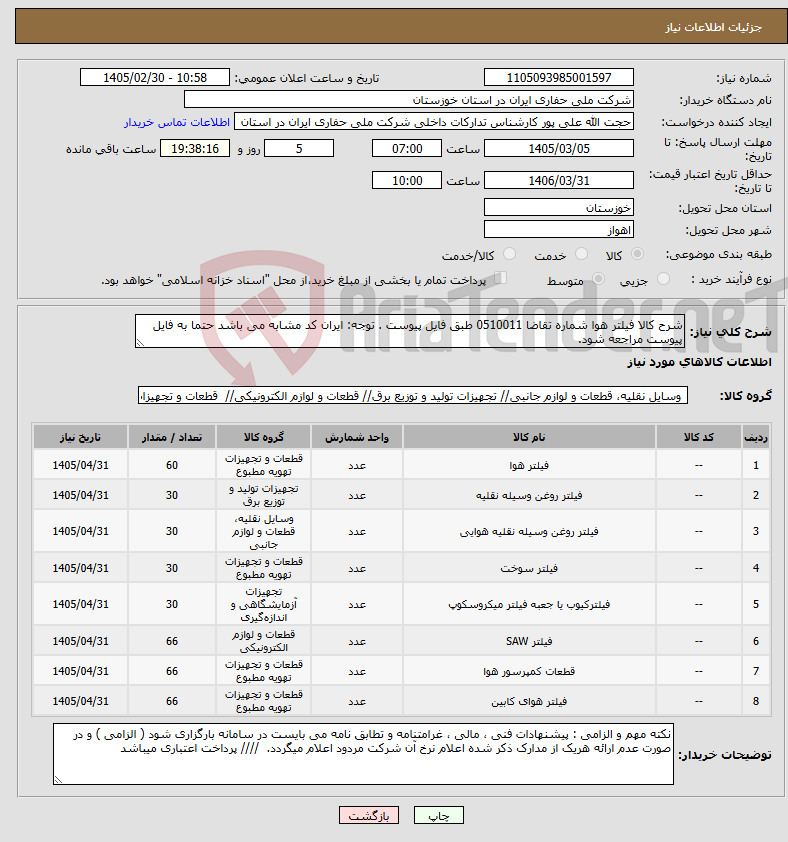Click quantity 60 in the فیلتر هوا row

pyautogui.click(x=172, y=465)
